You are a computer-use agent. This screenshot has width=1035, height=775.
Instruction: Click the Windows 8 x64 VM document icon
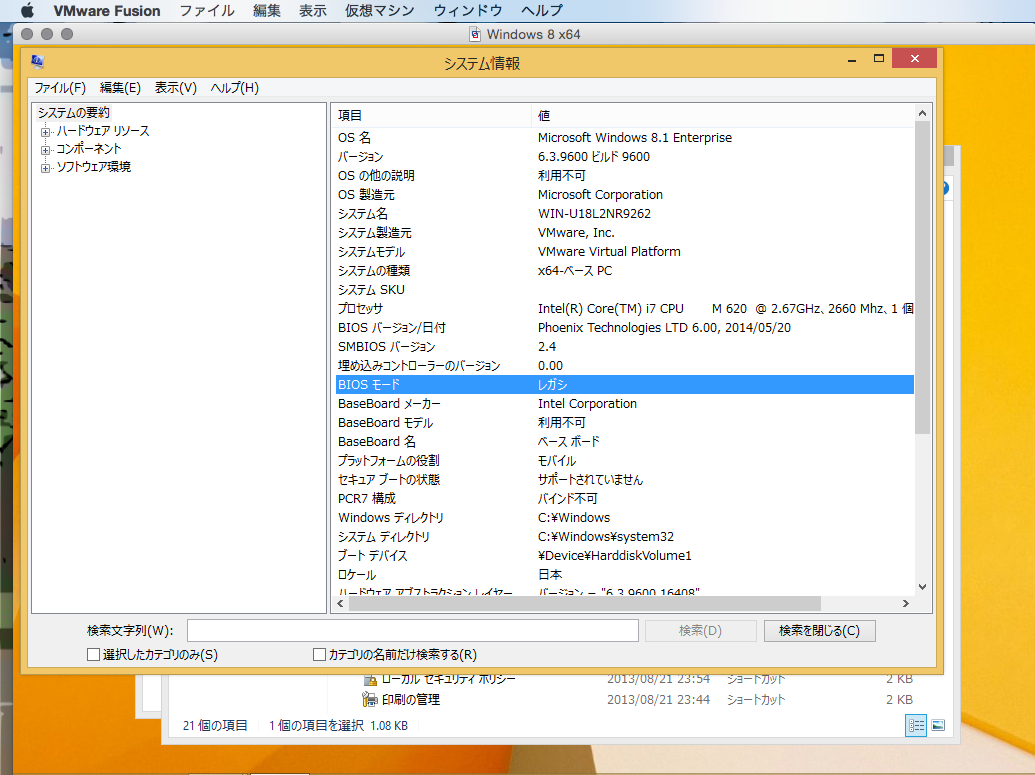tap(475, 34)
